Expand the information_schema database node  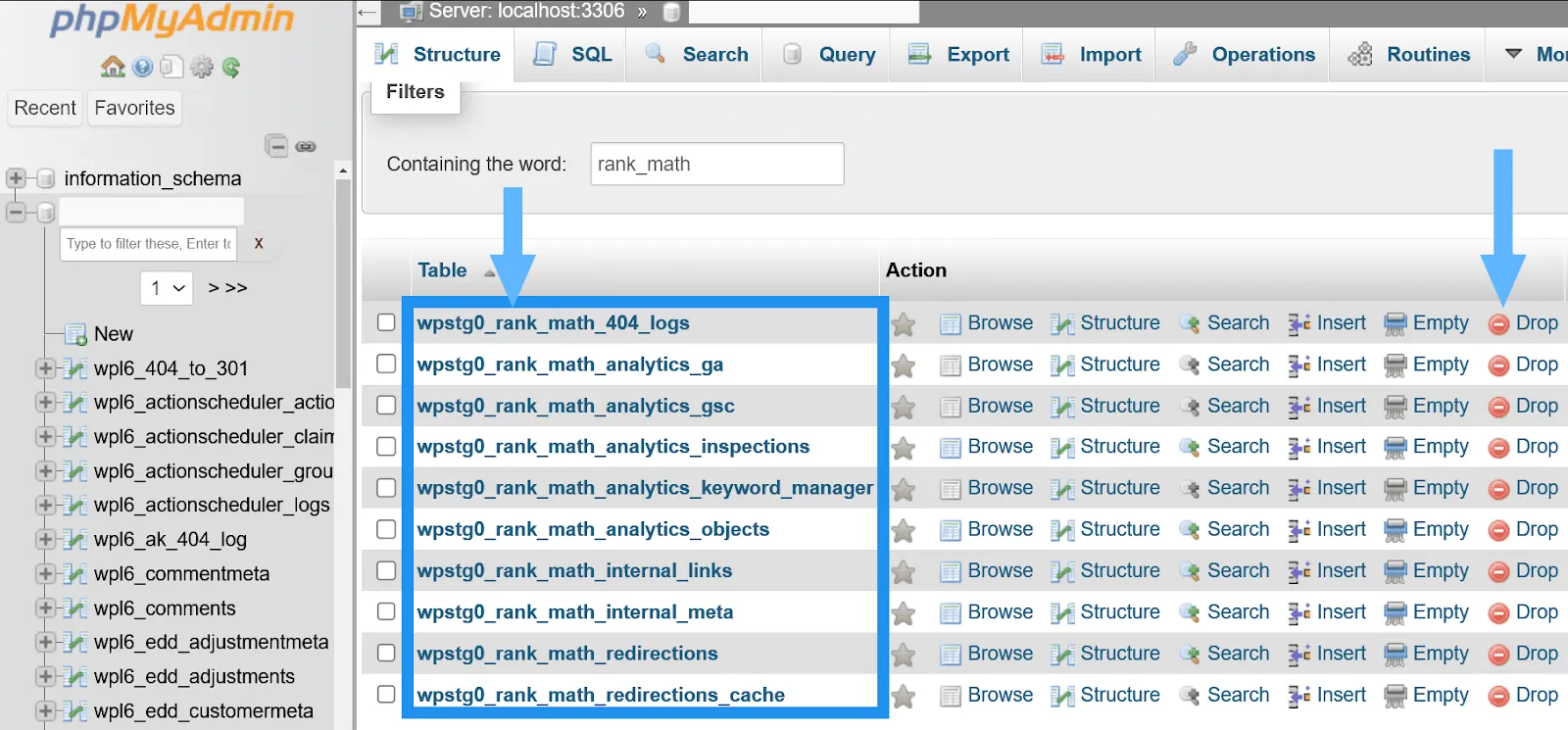[x=16, y=178]
